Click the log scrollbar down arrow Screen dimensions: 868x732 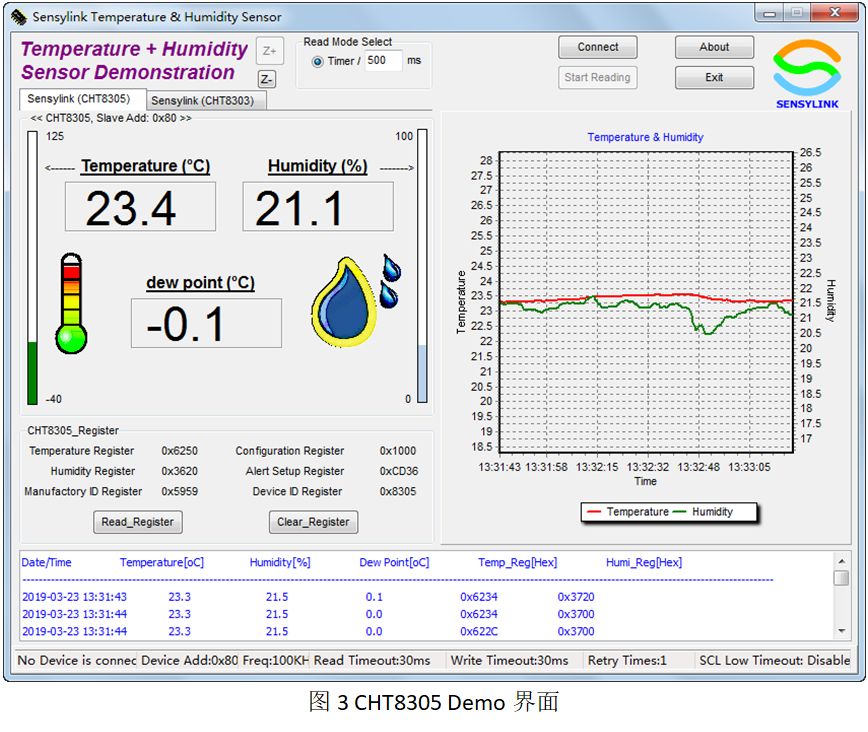click(x=841, y=631)
